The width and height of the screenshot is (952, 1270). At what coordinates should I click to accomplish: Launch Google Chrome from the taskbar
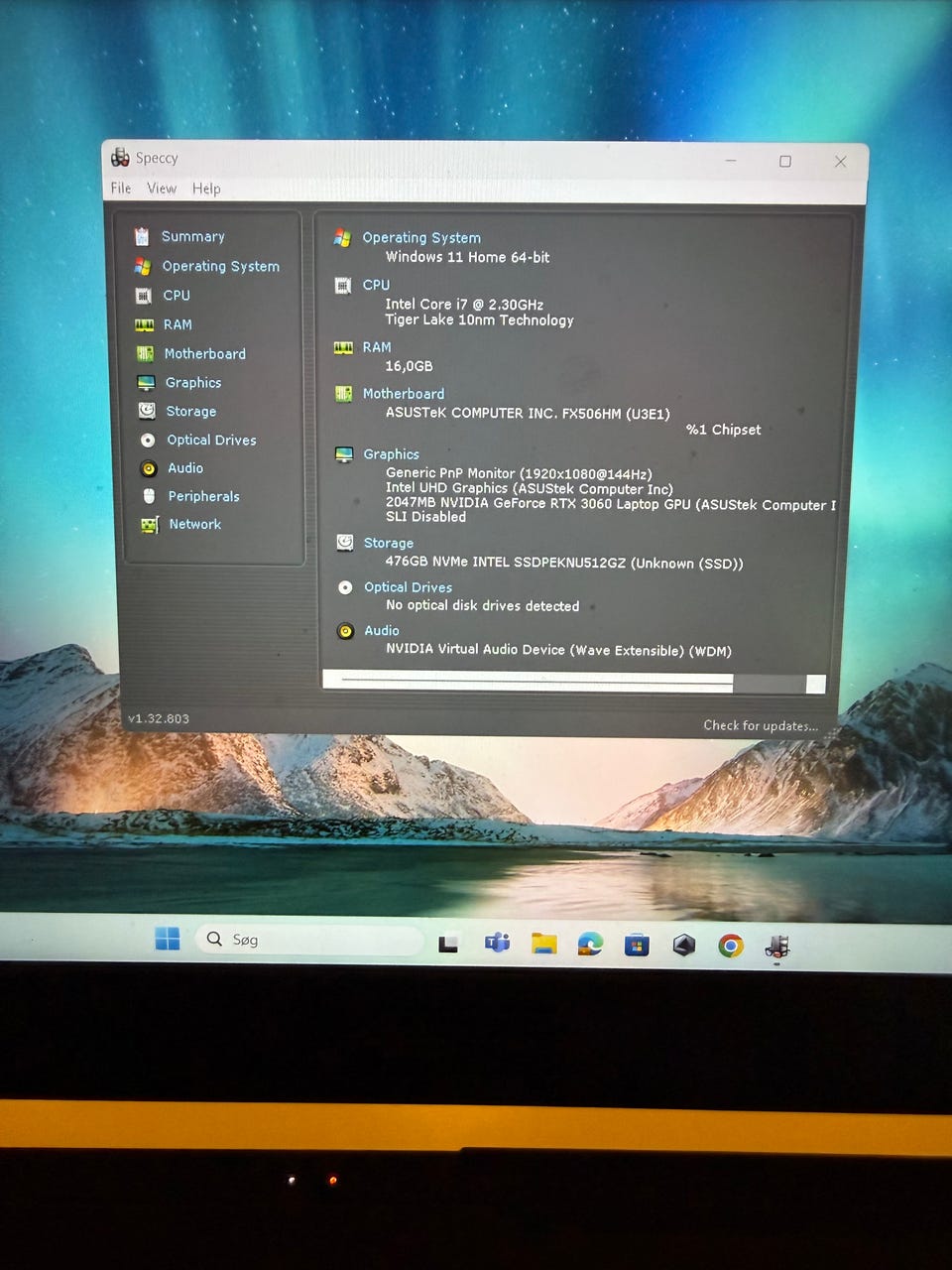click(731, 946)
